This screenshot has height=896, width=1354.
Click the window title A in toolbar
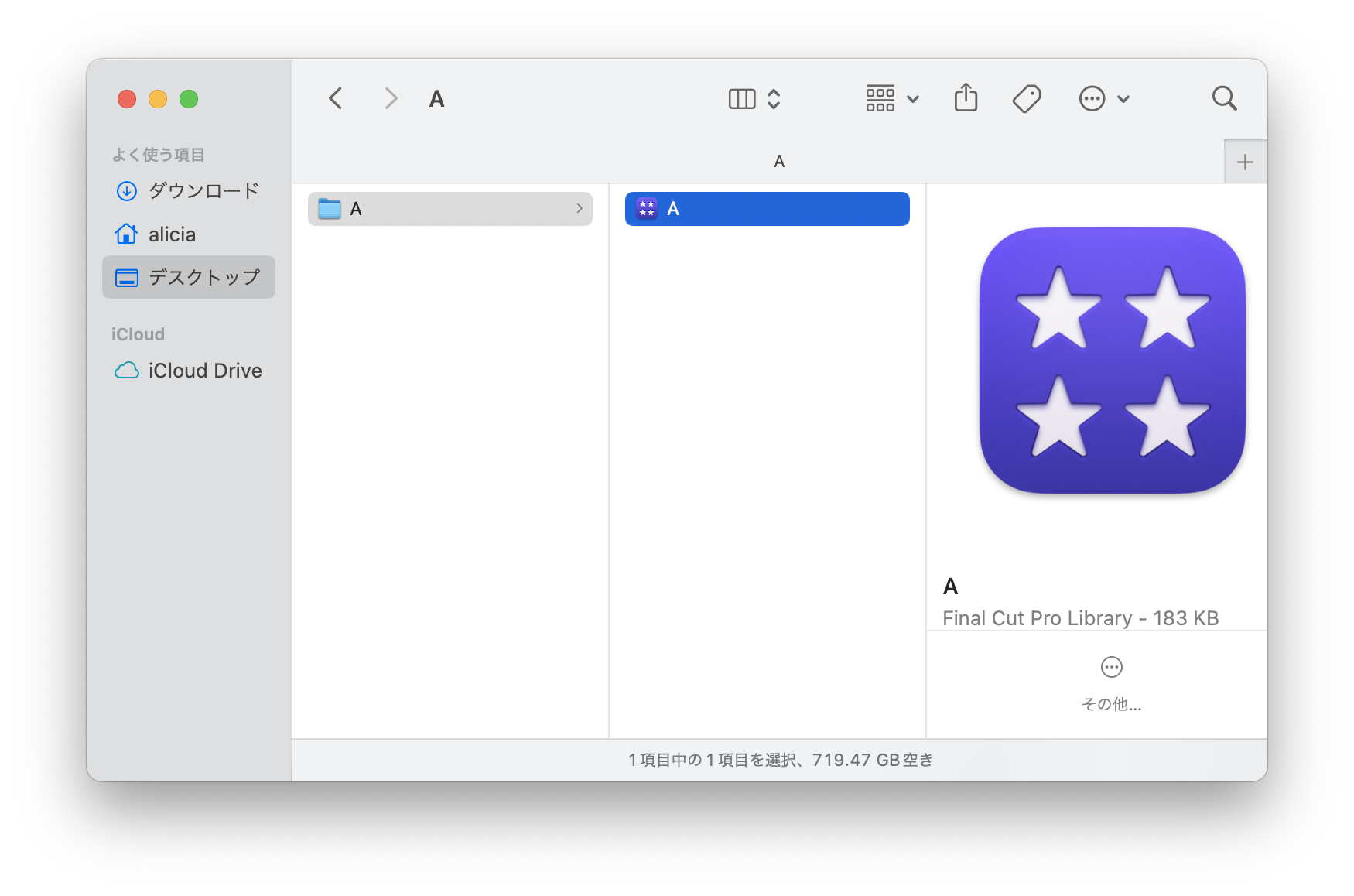(x=436, y=99)
